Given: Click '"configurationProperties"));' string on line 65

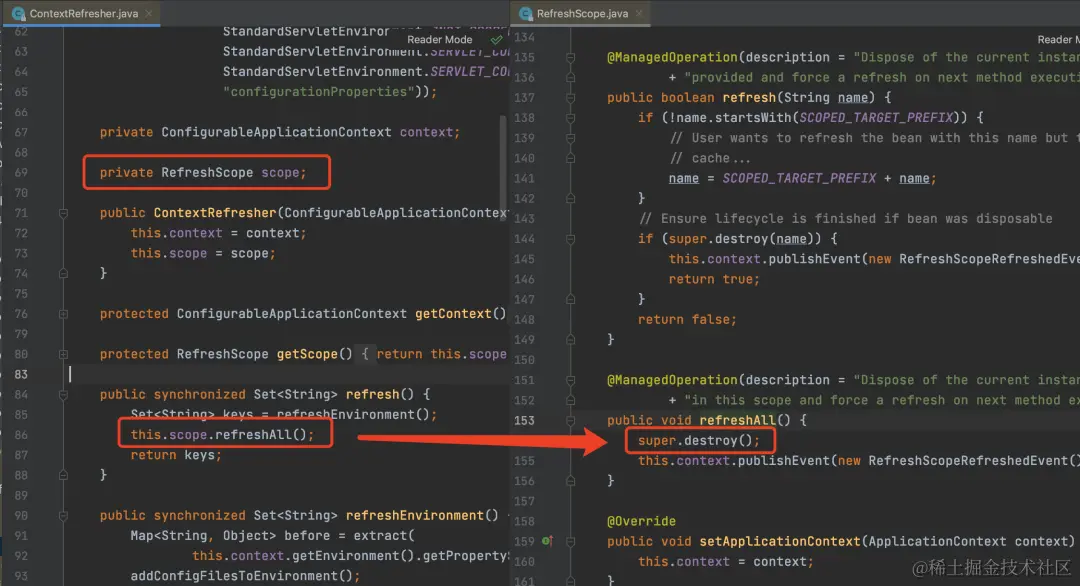Looking at the screenshot, I should pyautogui.click(x=329, y=92).
